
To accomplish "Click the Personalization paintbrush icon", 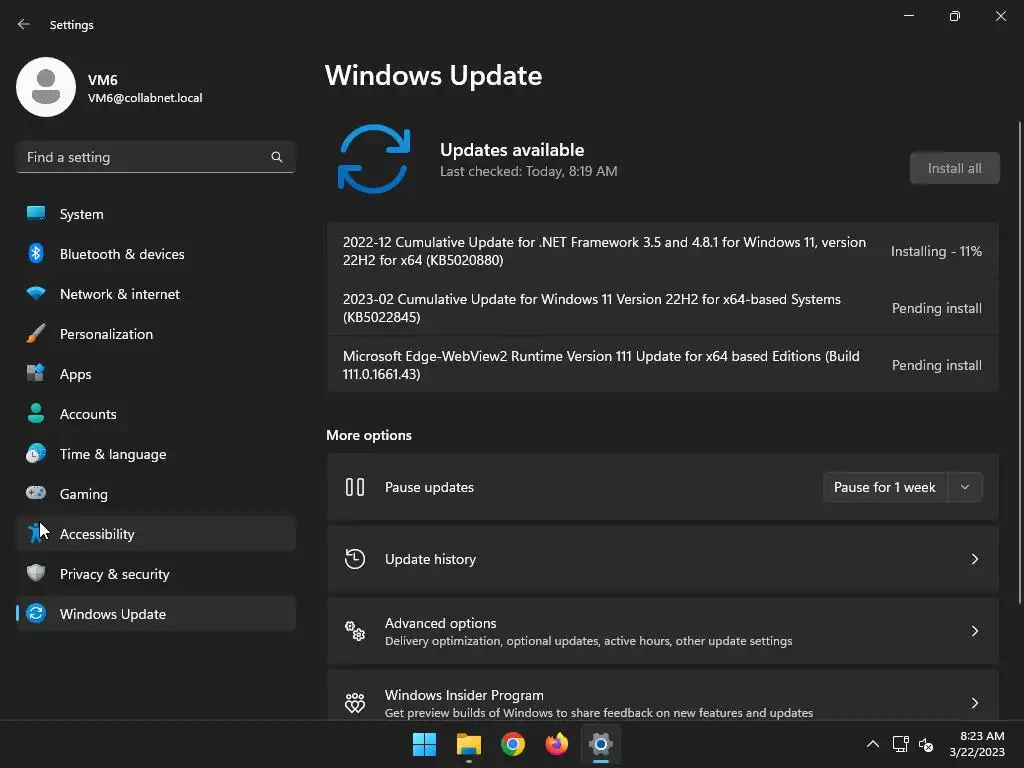I will point(36,334).
